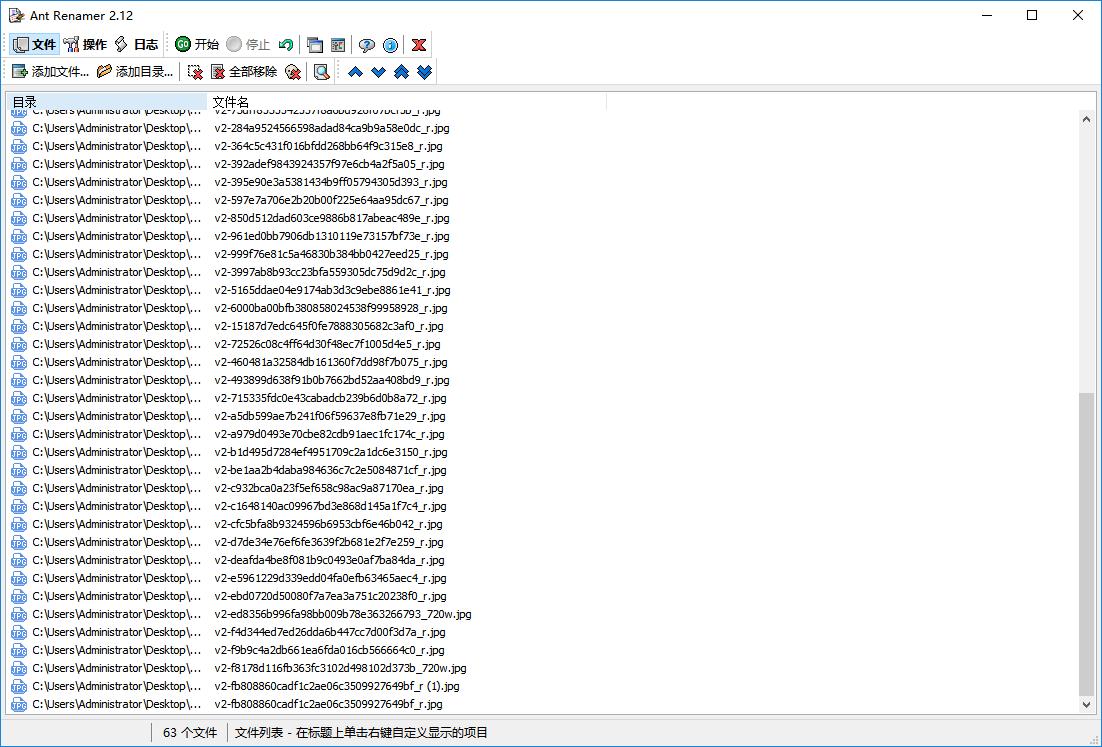This screenshot has height=747, width=1102.
Task: Click the remove dead files skull icon
Action: pyautogui.click(x=293, y=72)
